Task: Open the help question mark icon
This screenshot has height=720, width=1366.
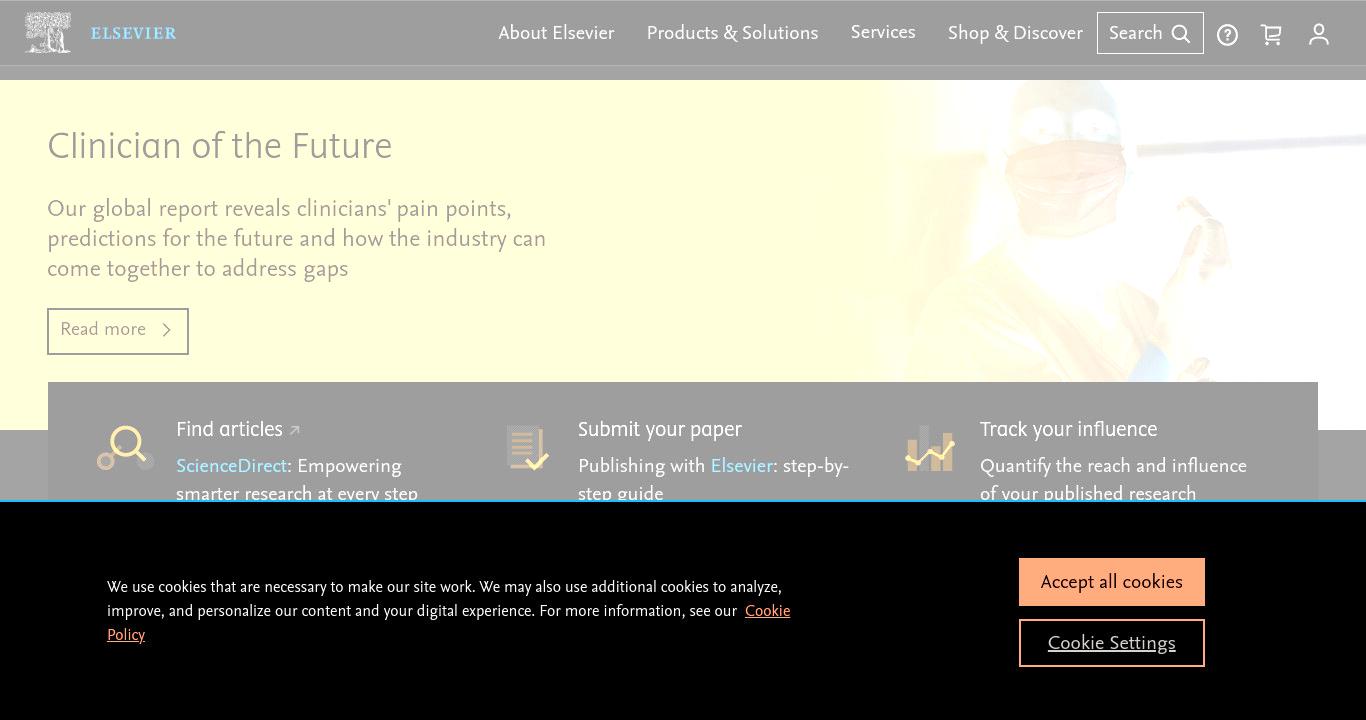Action: pyautogui.click(x=1227, y=35)
